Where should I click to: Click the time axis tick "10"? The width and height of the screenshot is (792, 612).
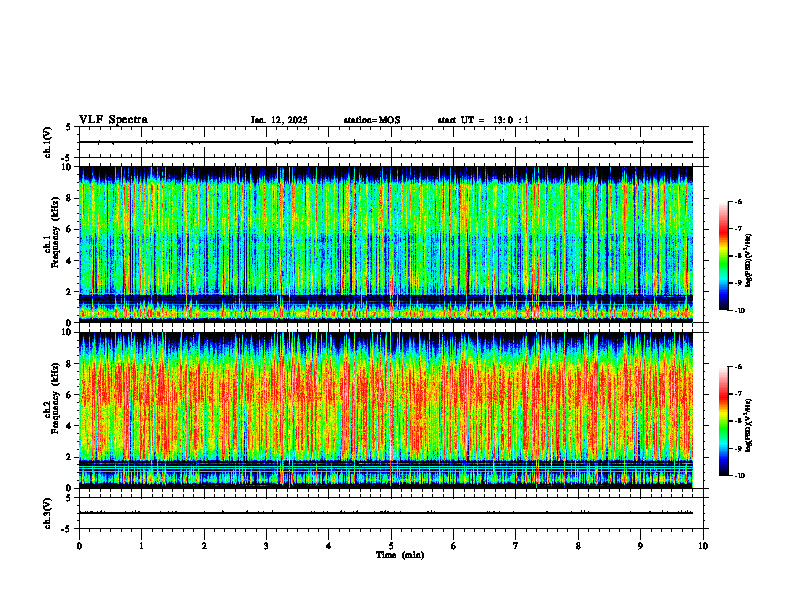[x=703, y=546]
